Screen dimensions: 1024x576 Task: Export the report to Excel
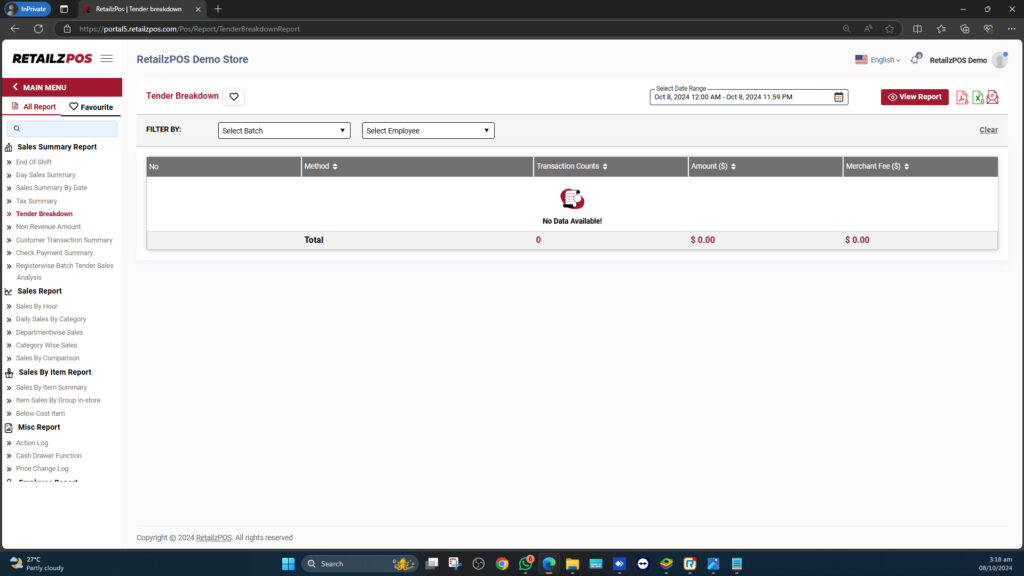[x=978, y=97]
